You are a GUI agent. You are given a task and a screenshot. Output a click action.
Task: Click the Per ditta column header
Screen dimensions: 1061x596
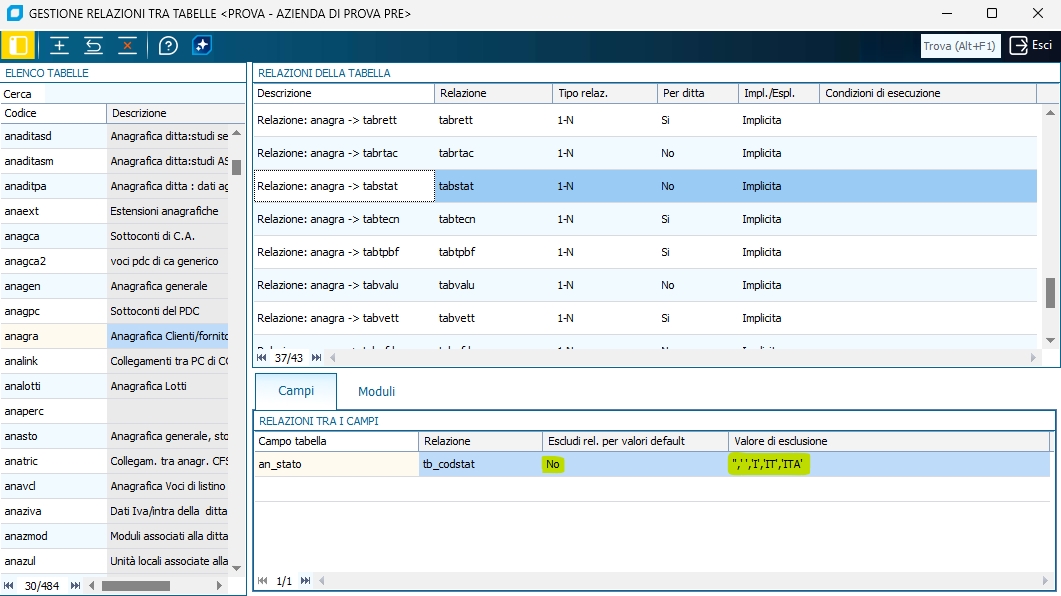683,93
